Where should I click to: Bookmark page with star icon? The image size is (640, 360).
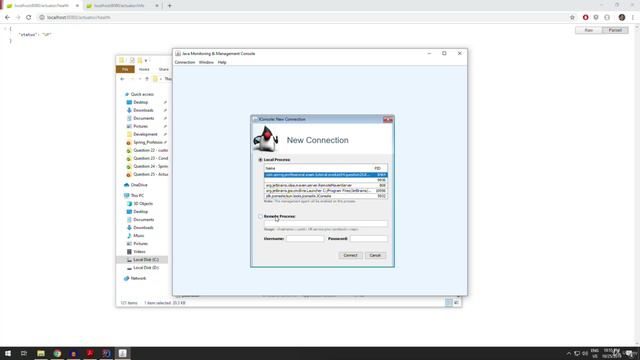(x=572, y=18)
